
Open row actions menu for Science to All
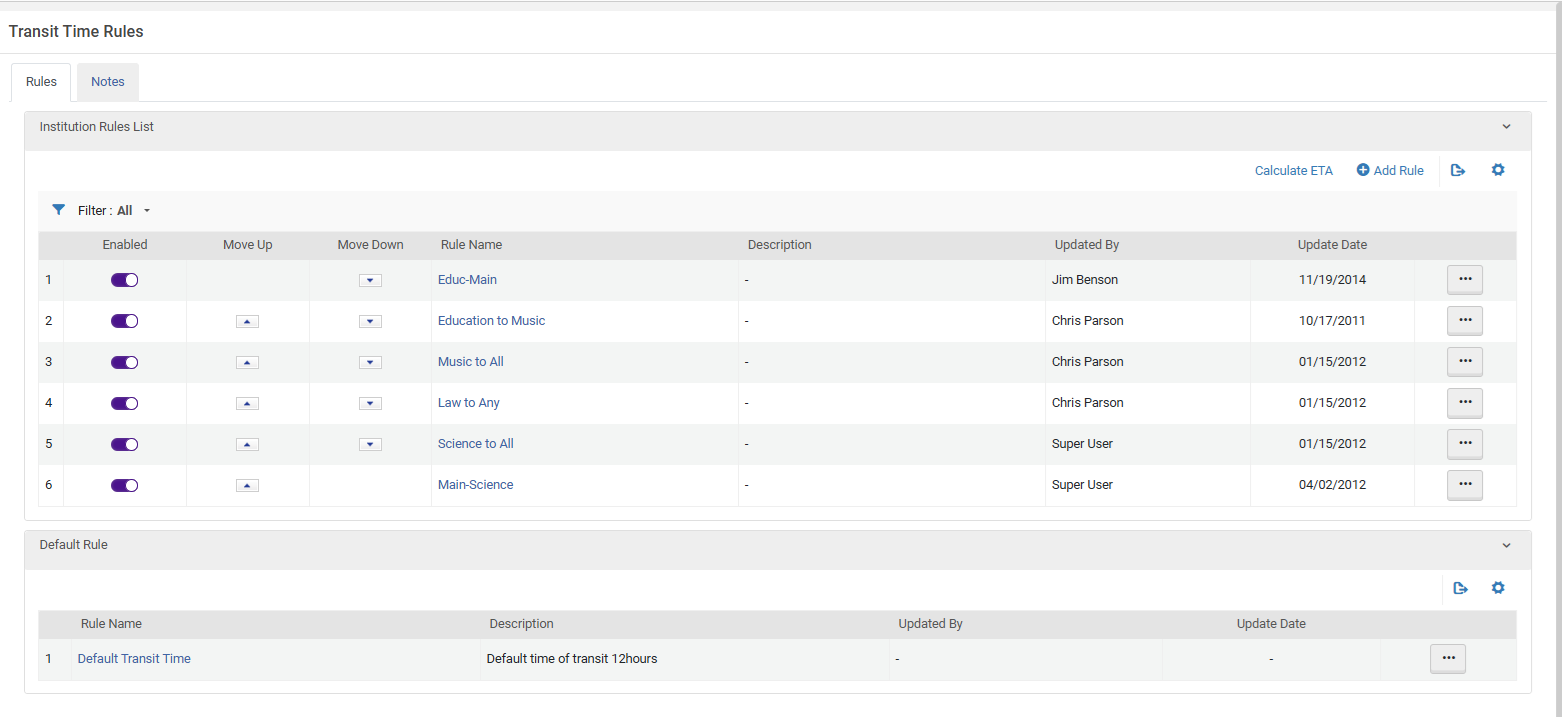coord(1464,444)
